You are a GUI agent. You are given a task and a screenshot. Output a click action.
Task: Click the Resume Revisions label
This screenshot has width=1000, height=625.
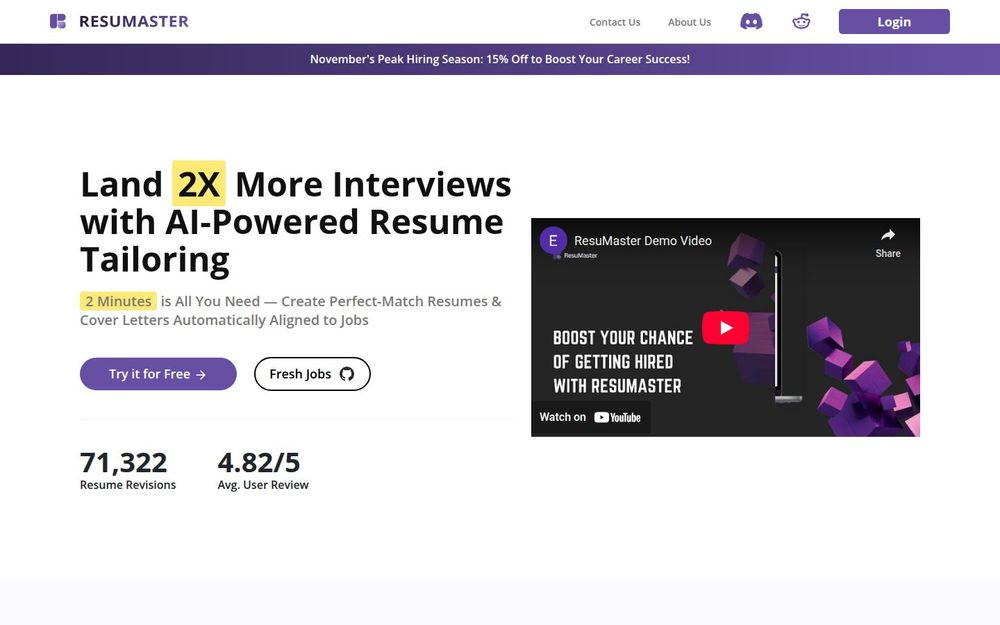click(x=128, y=485)
